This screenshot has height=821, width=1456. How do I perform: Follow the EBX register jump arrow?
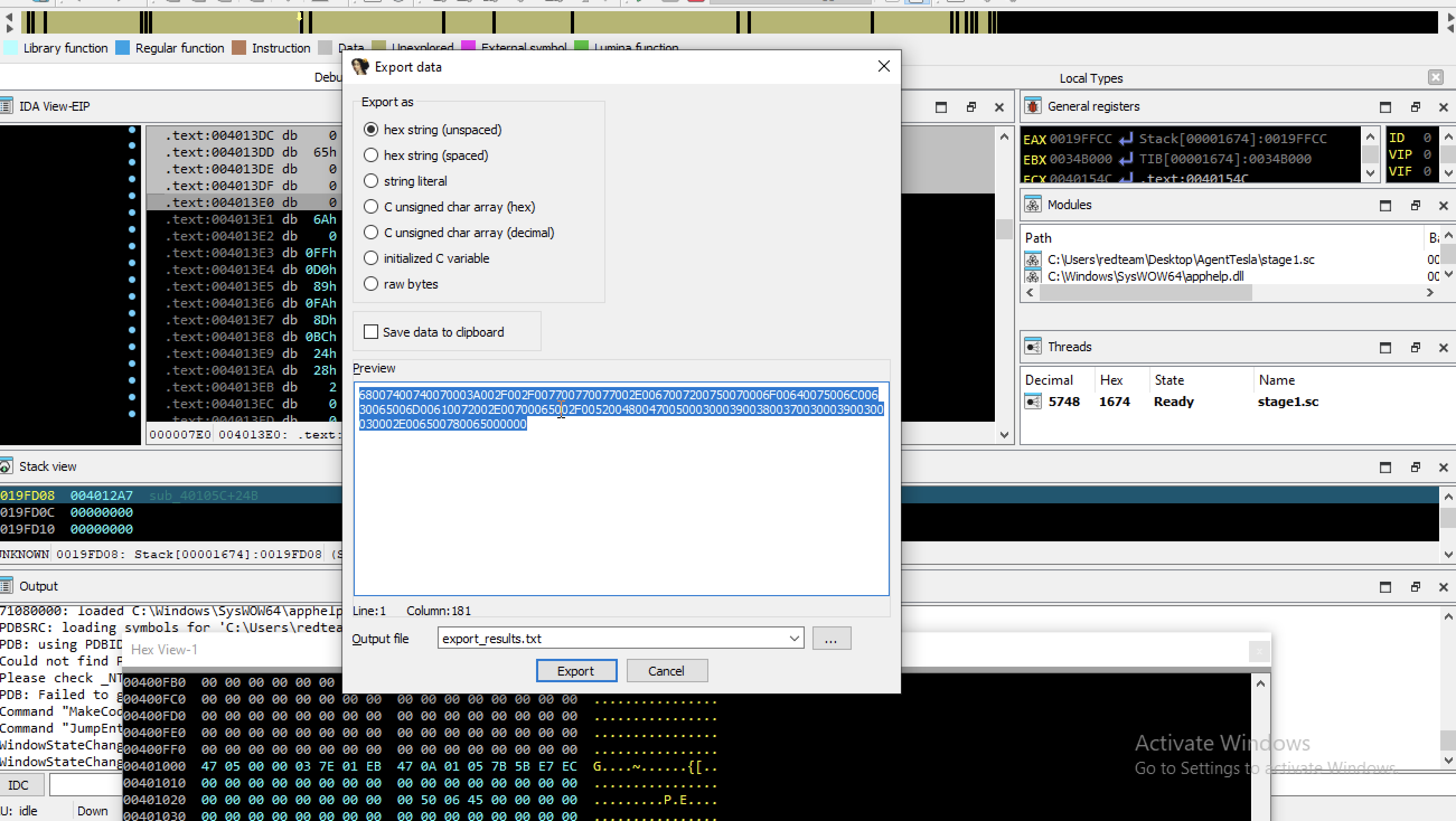click(x=1125, y=159)
